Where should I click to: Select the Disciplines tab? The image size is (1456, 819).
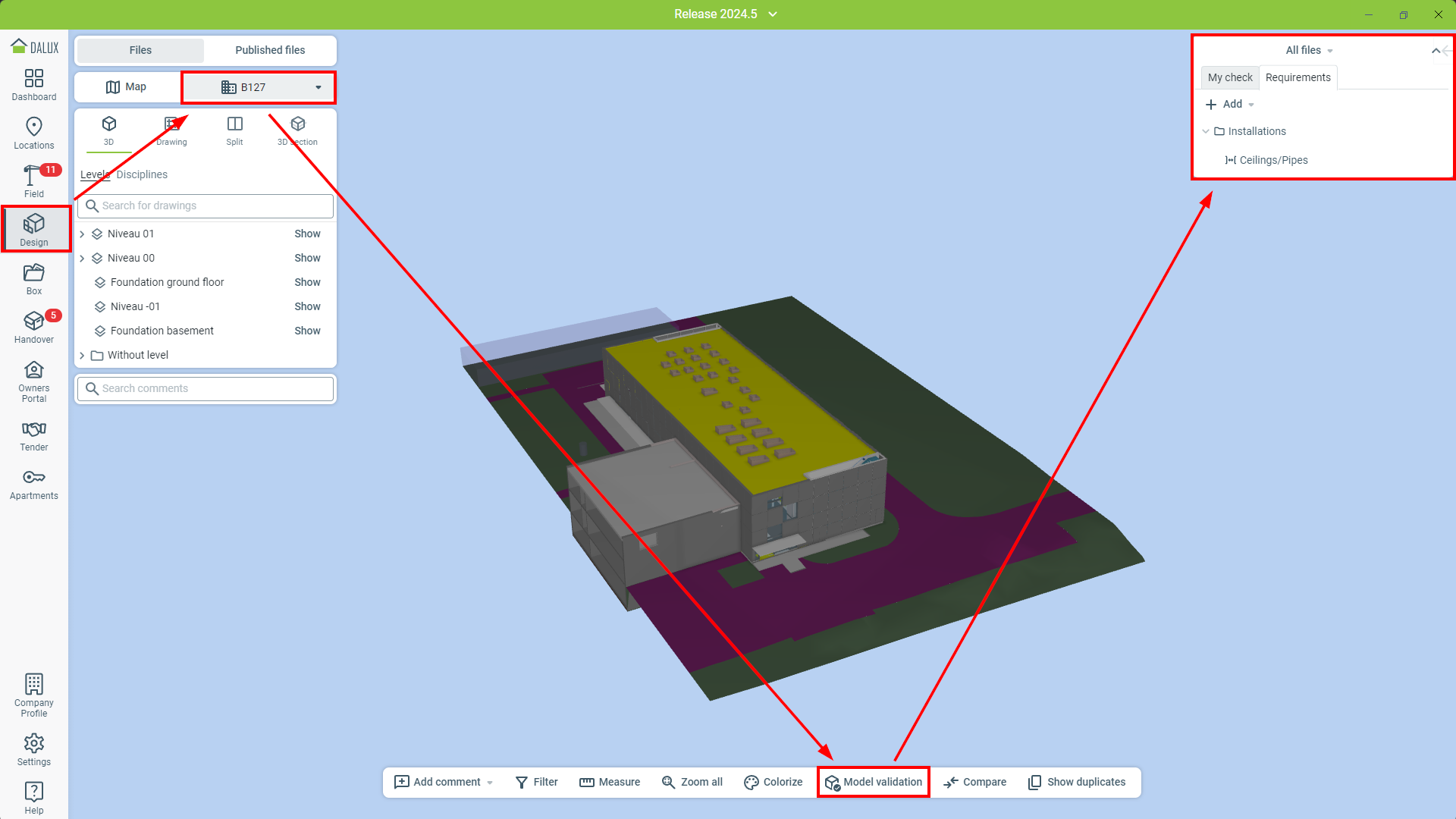[142, 174]
